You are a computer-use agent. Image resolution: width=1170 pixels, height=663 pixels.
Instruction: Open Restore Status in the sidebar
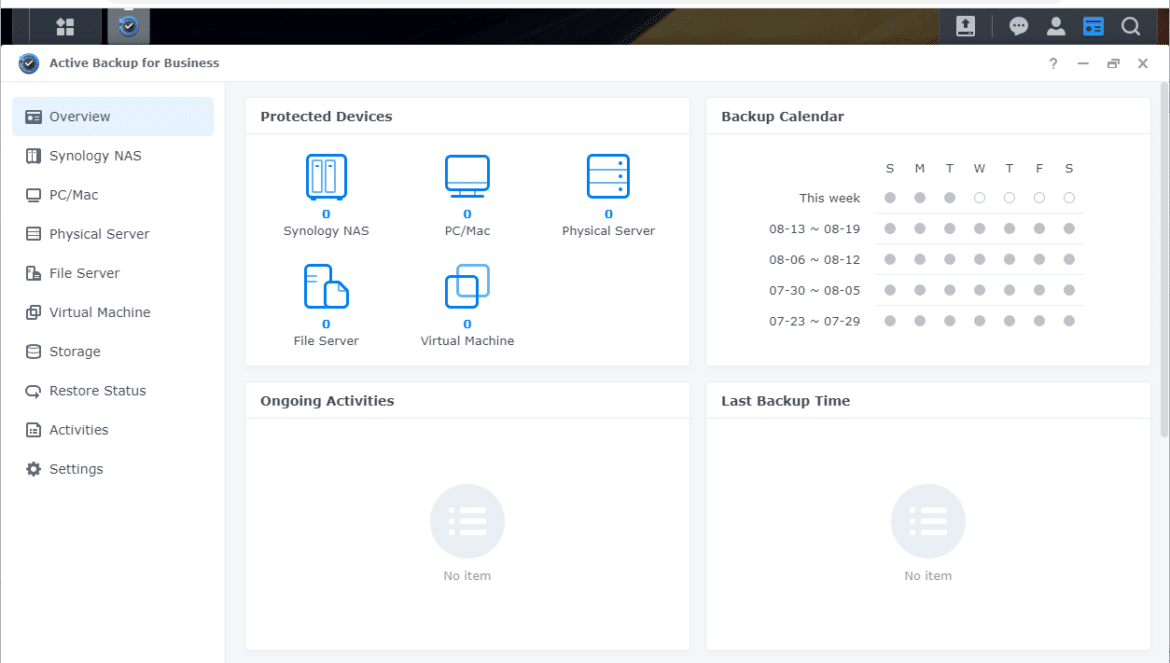(113, 391)
